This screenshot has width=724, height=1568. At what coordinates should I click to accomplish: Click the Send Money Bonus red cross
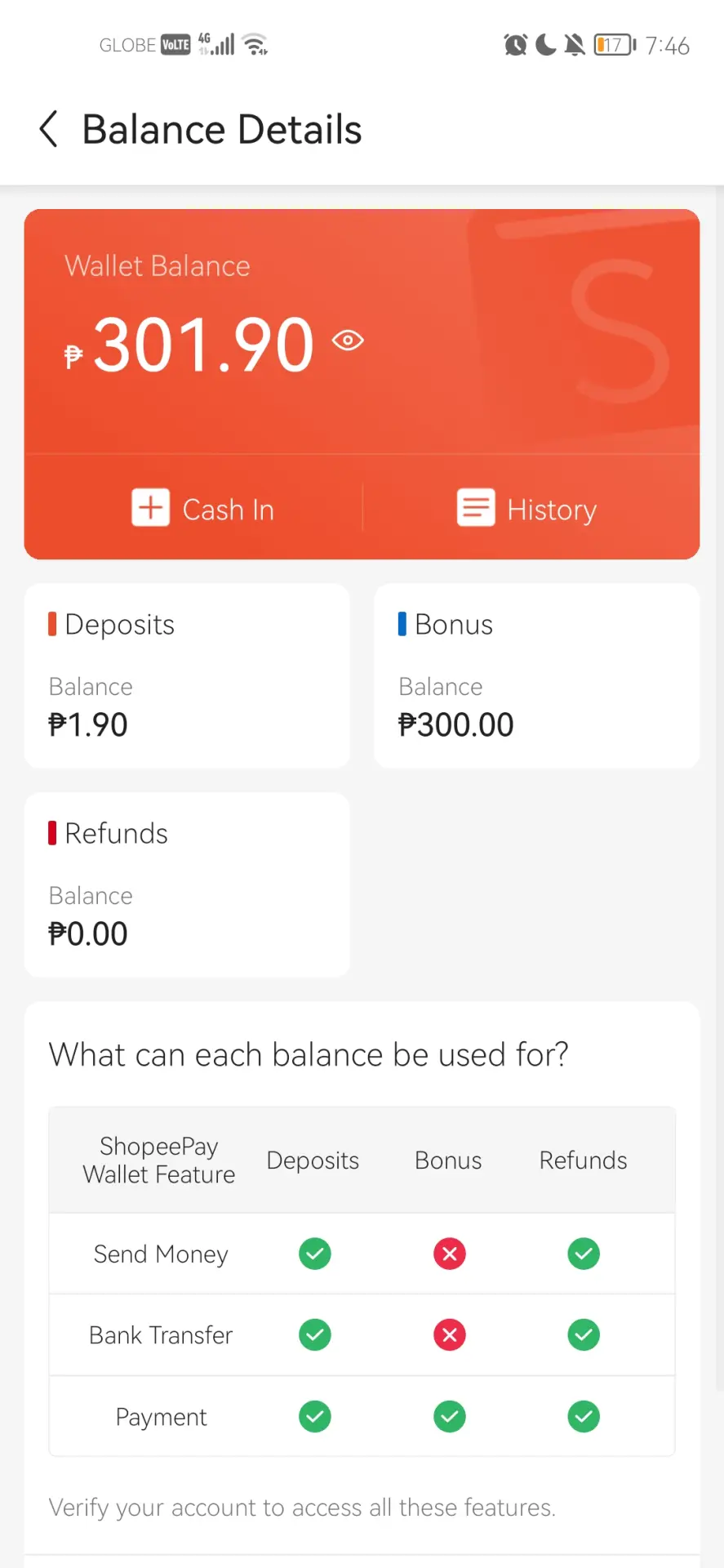point(450,1254)
